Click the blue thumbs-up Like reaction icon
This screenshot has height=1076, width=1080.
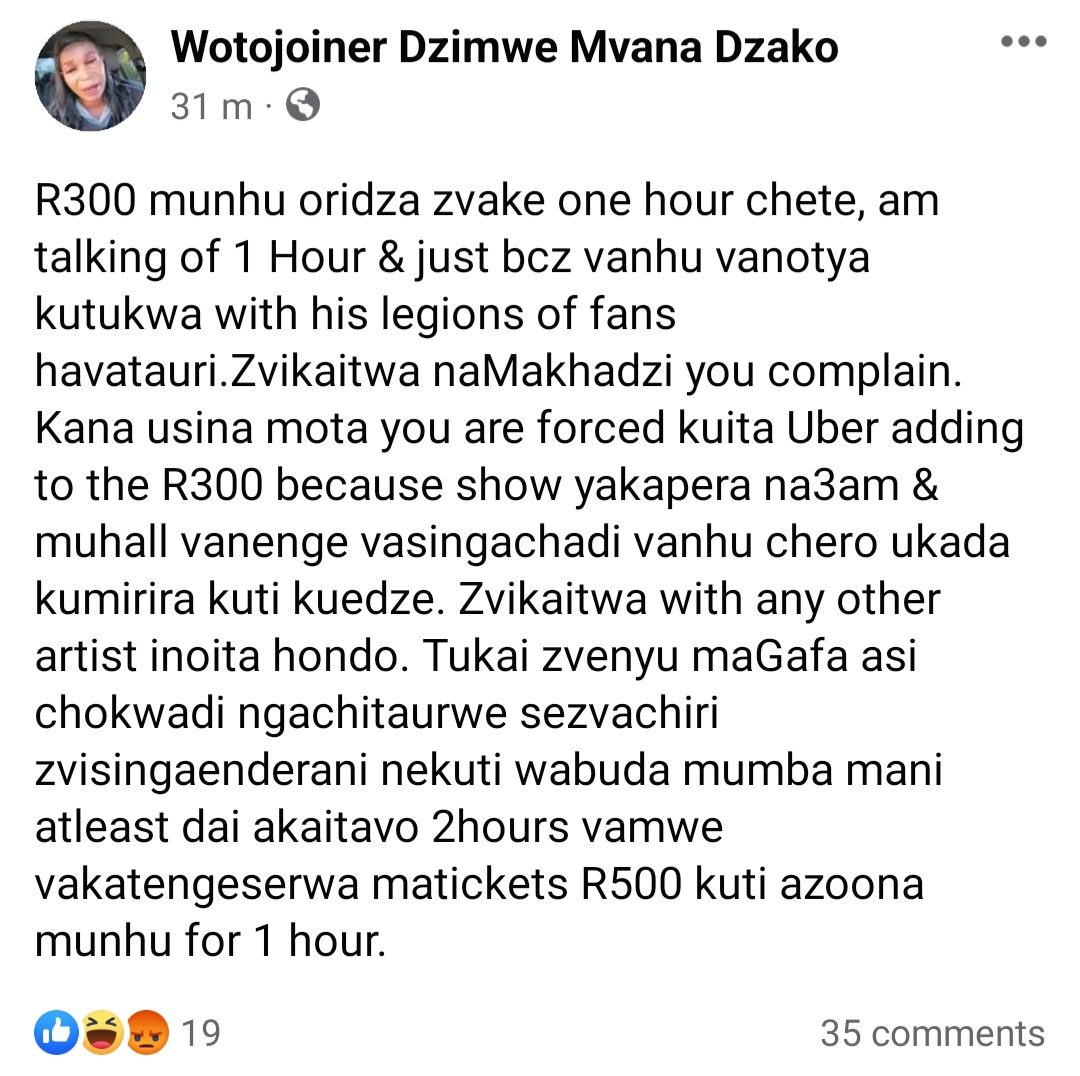[56, 1032]
